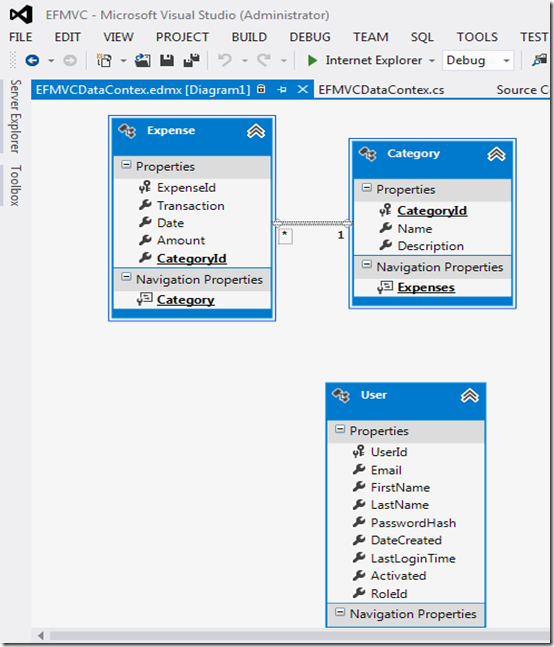Image resolution: width=554 pixels, height=647 pixels.
Task: Select the Email property in User
Action: click(x=386, y=470)
